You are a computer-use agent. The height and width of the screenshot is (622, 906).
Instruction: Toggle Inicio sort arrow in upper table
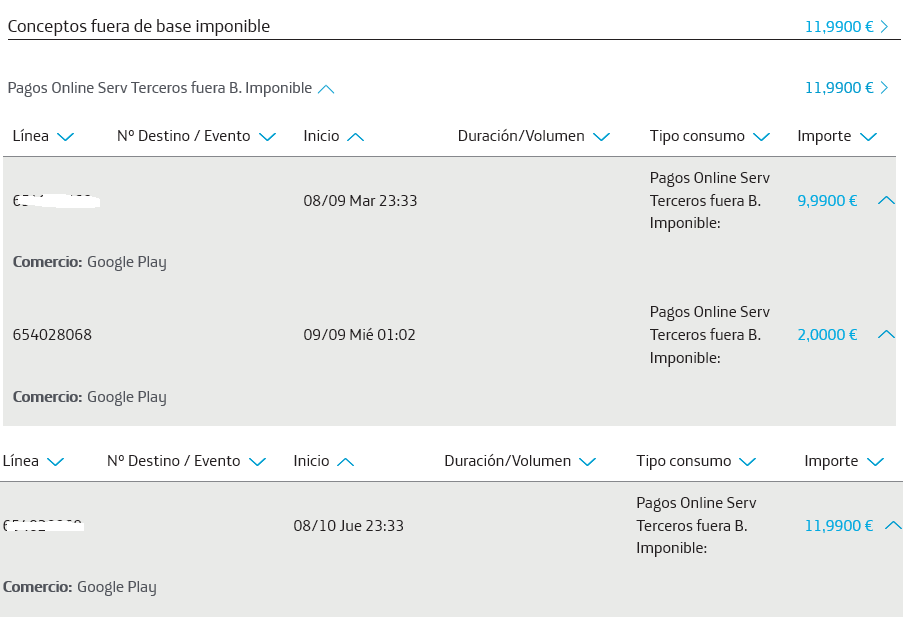click(355, 137)
